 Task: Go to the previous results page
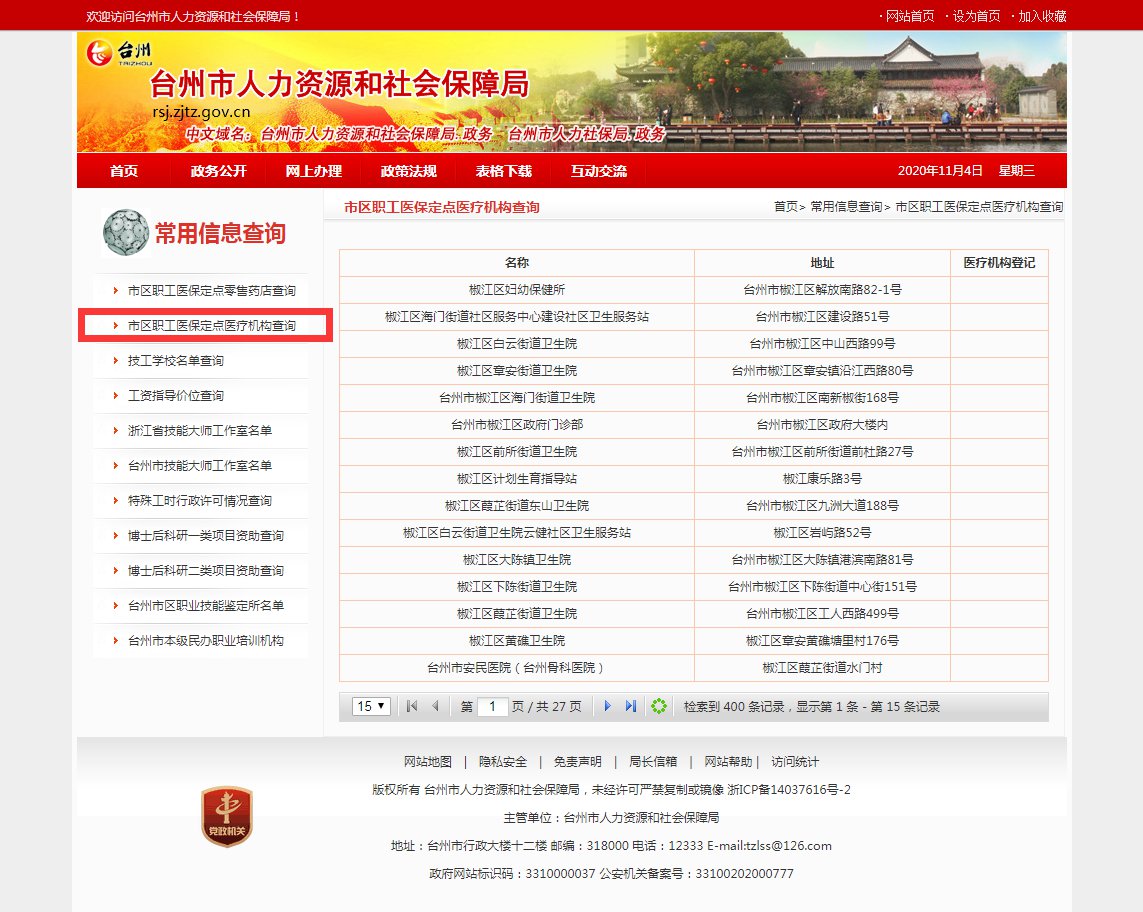(x=435, y=707)
